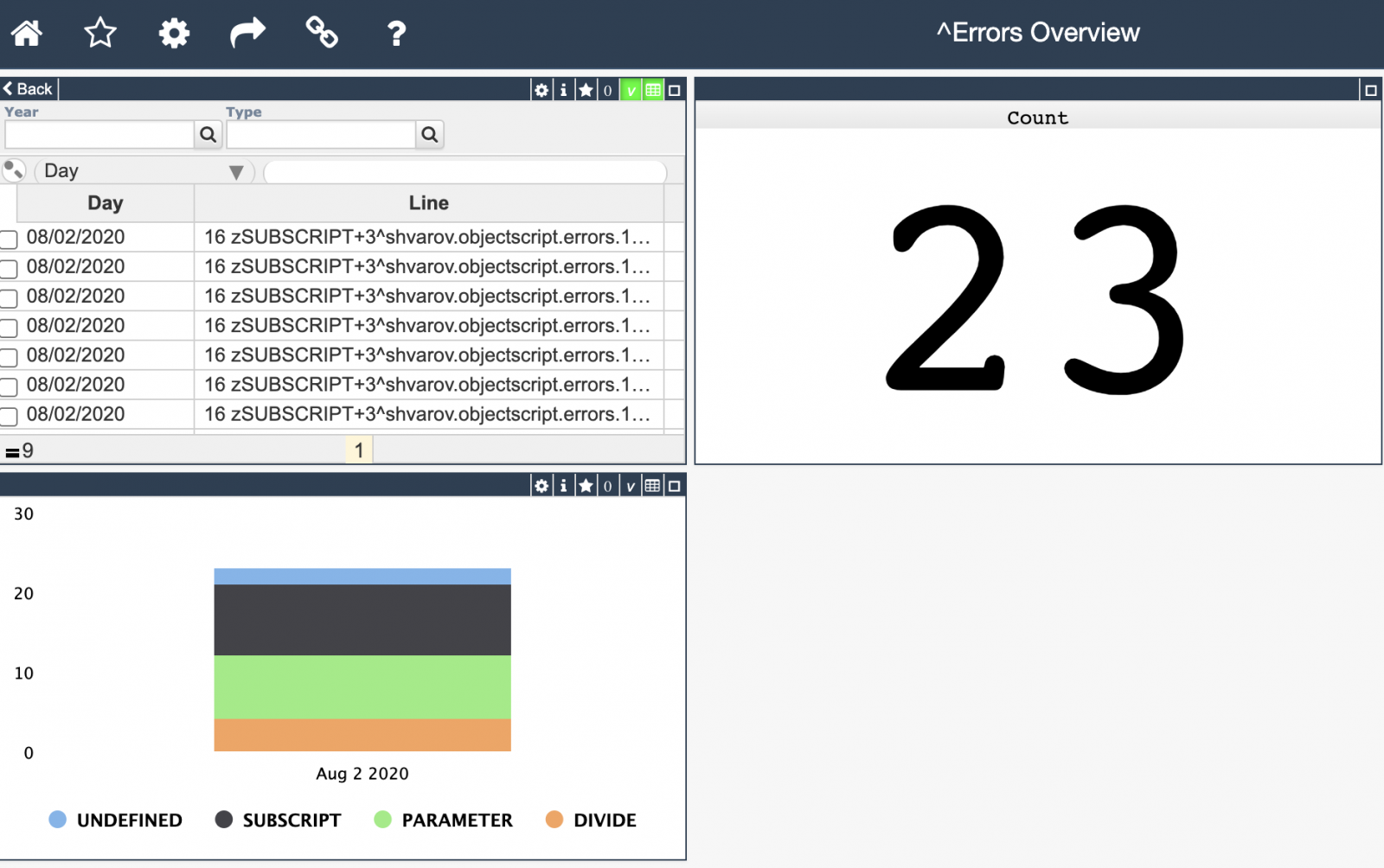Click the Type filter search button
This screenshot has height=868, width=1384.
tap(430, 134)
